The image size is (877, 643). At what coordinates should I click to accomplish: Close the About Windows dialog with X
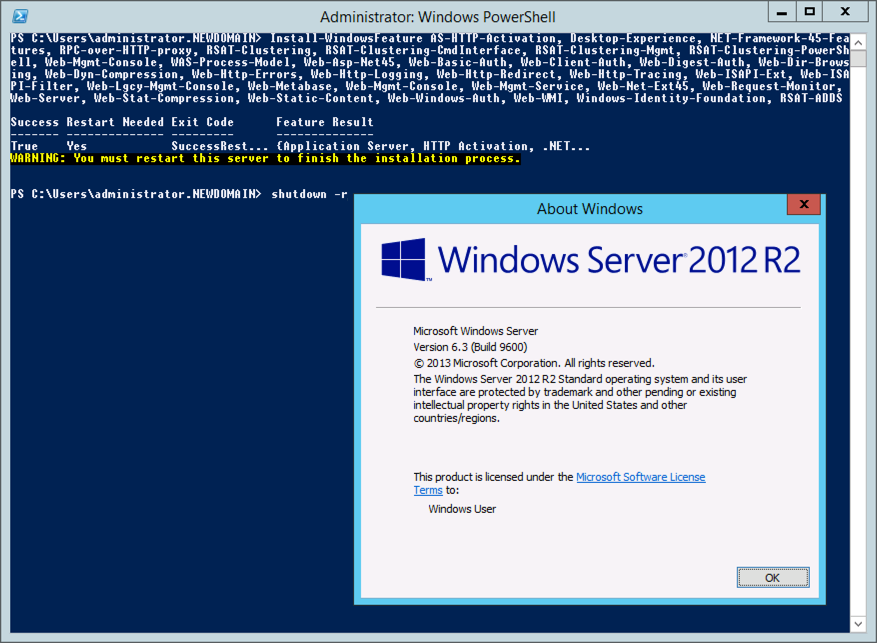click(x=804, y=204)
